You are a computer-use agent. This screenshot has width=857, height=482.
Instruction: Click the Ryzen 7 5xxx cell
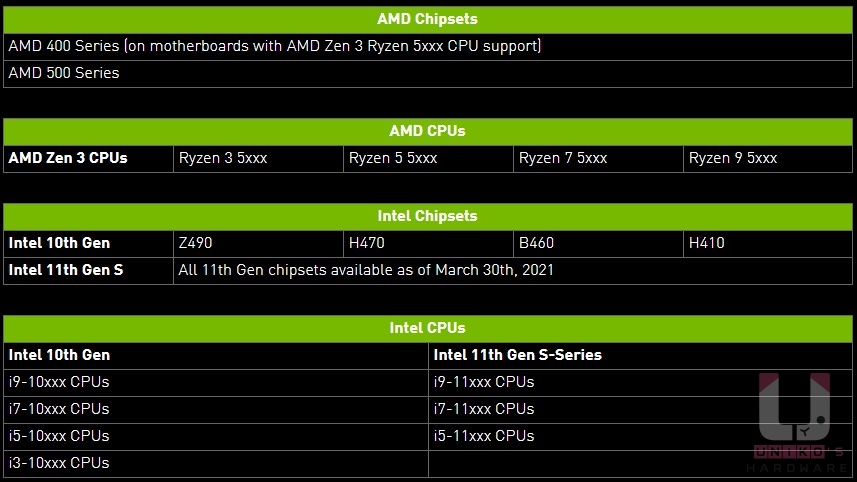pyautogui.click(x=598, y=158)
